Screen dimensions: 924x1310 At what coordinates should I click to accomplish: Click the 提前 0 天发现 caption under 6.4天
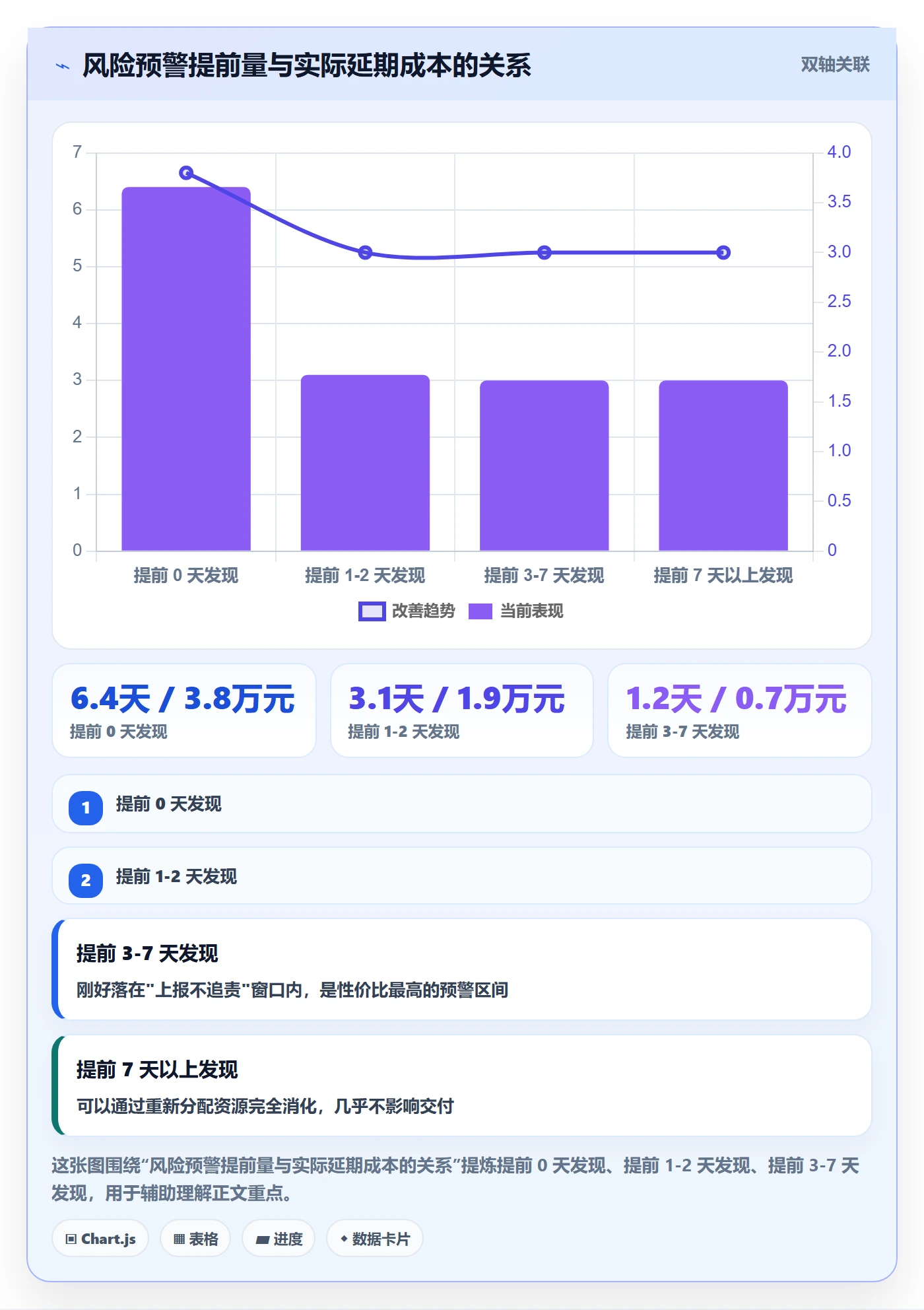[x=119, y=732]
